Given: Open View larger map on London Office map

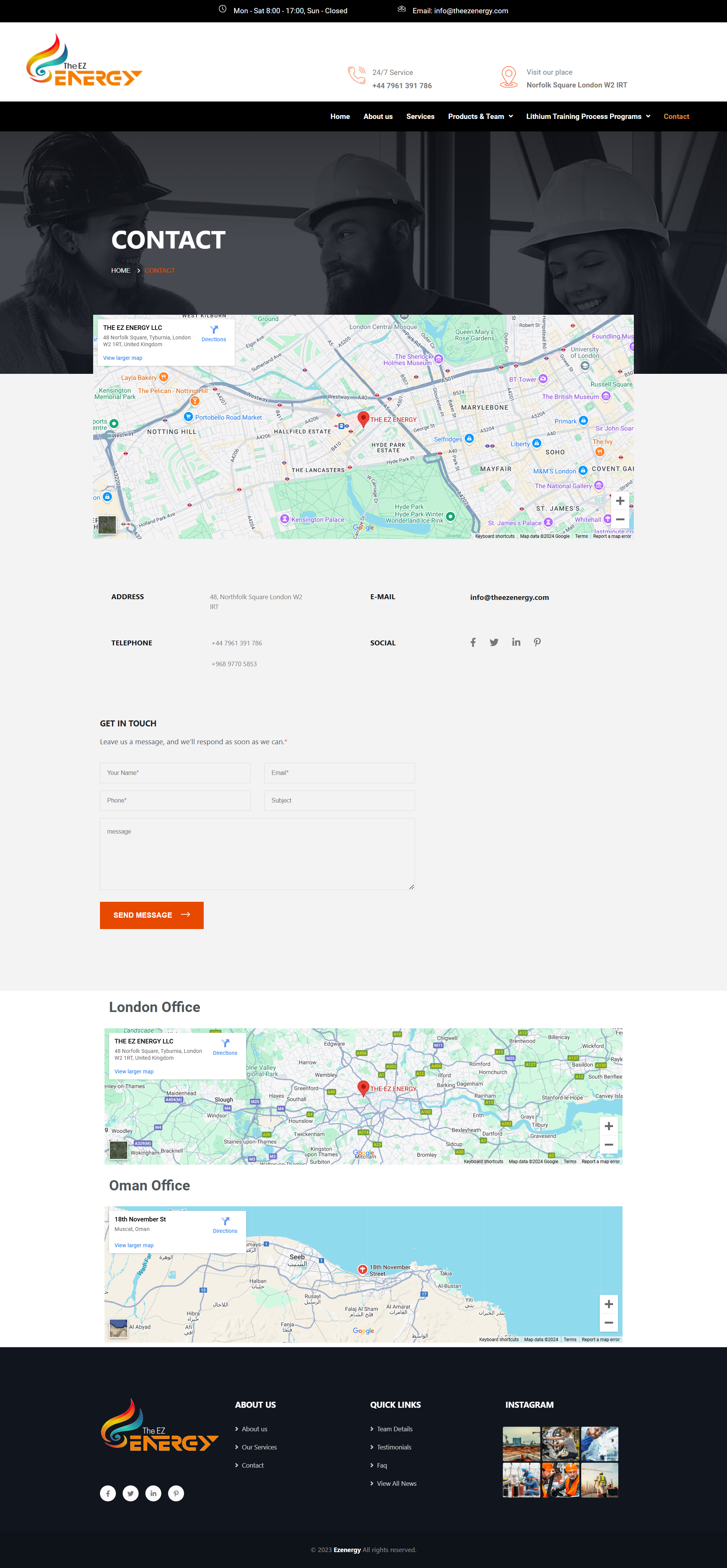Looking at the screenshot, I should [134, 1071].
